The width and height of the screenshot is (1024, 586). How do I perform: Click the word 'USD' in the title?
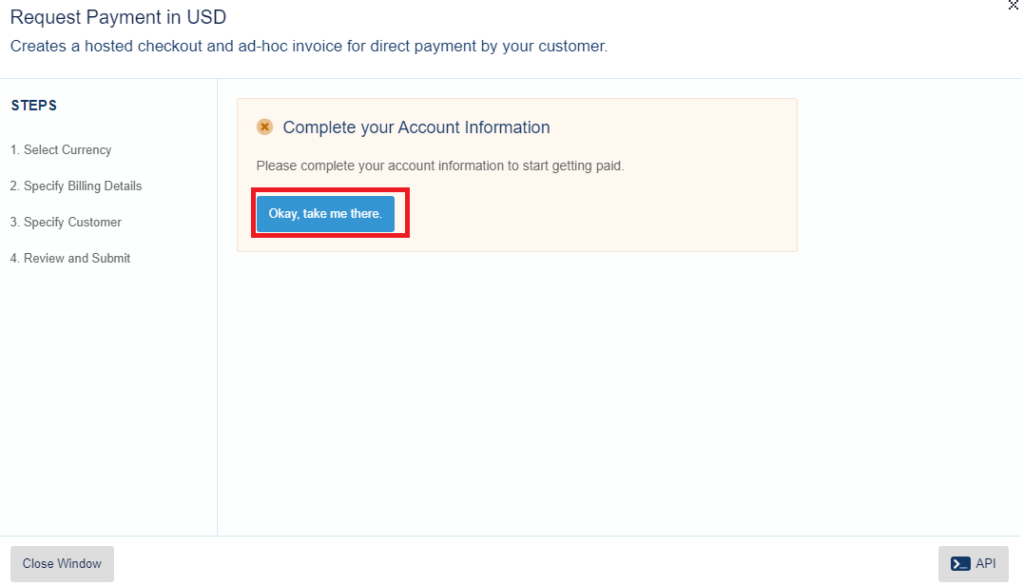(206, 17)
